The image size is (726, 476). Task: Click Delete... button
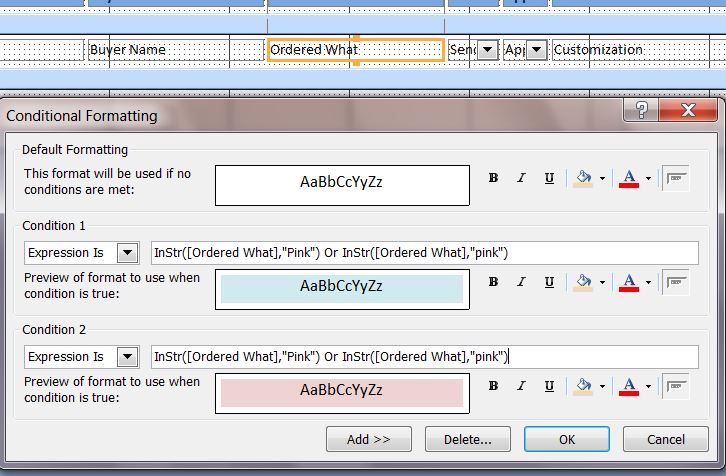tap(468, 439)
